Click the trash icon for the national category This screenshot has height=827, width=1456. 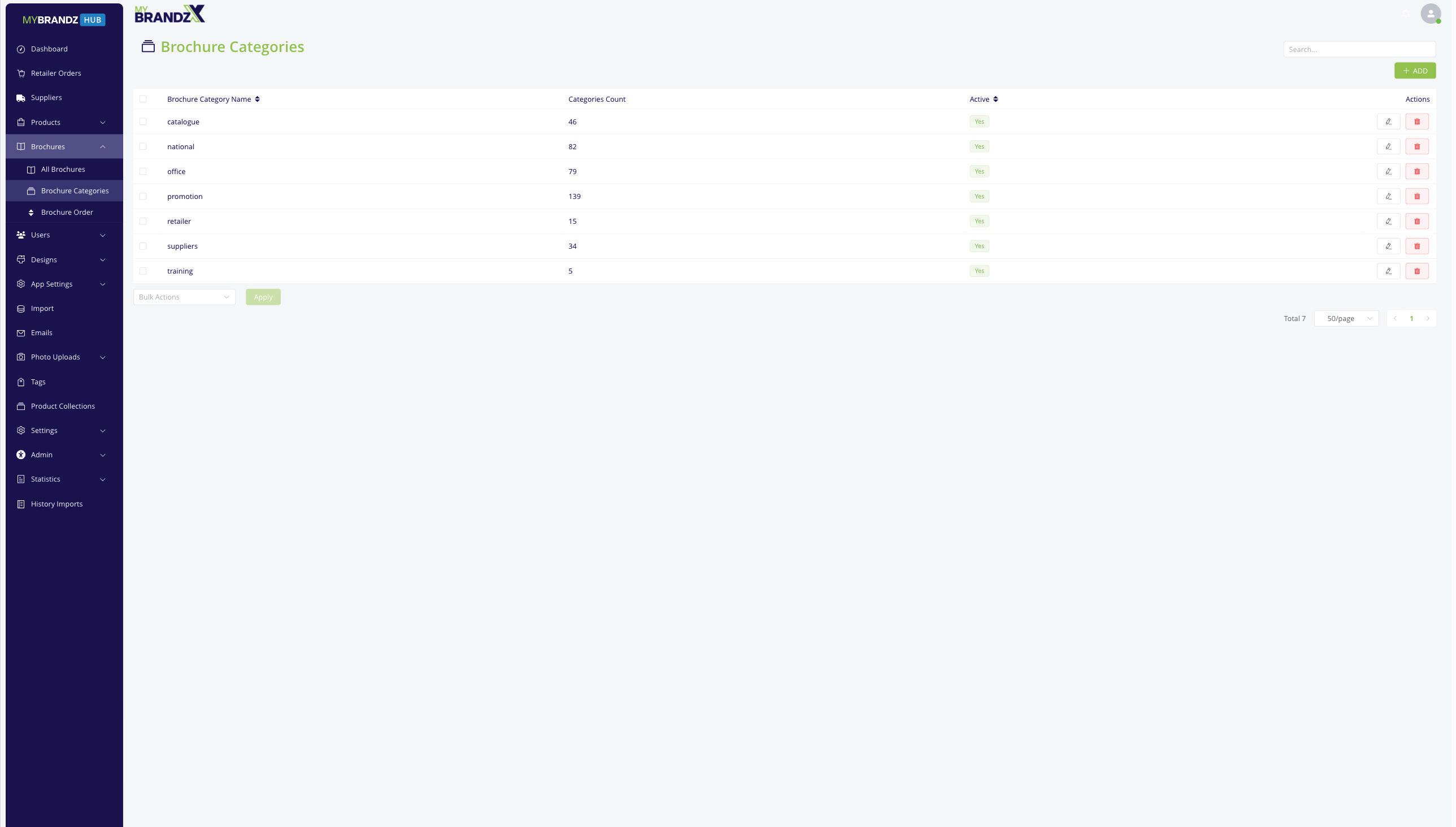pyautogui.click(x=1416, y=146)
